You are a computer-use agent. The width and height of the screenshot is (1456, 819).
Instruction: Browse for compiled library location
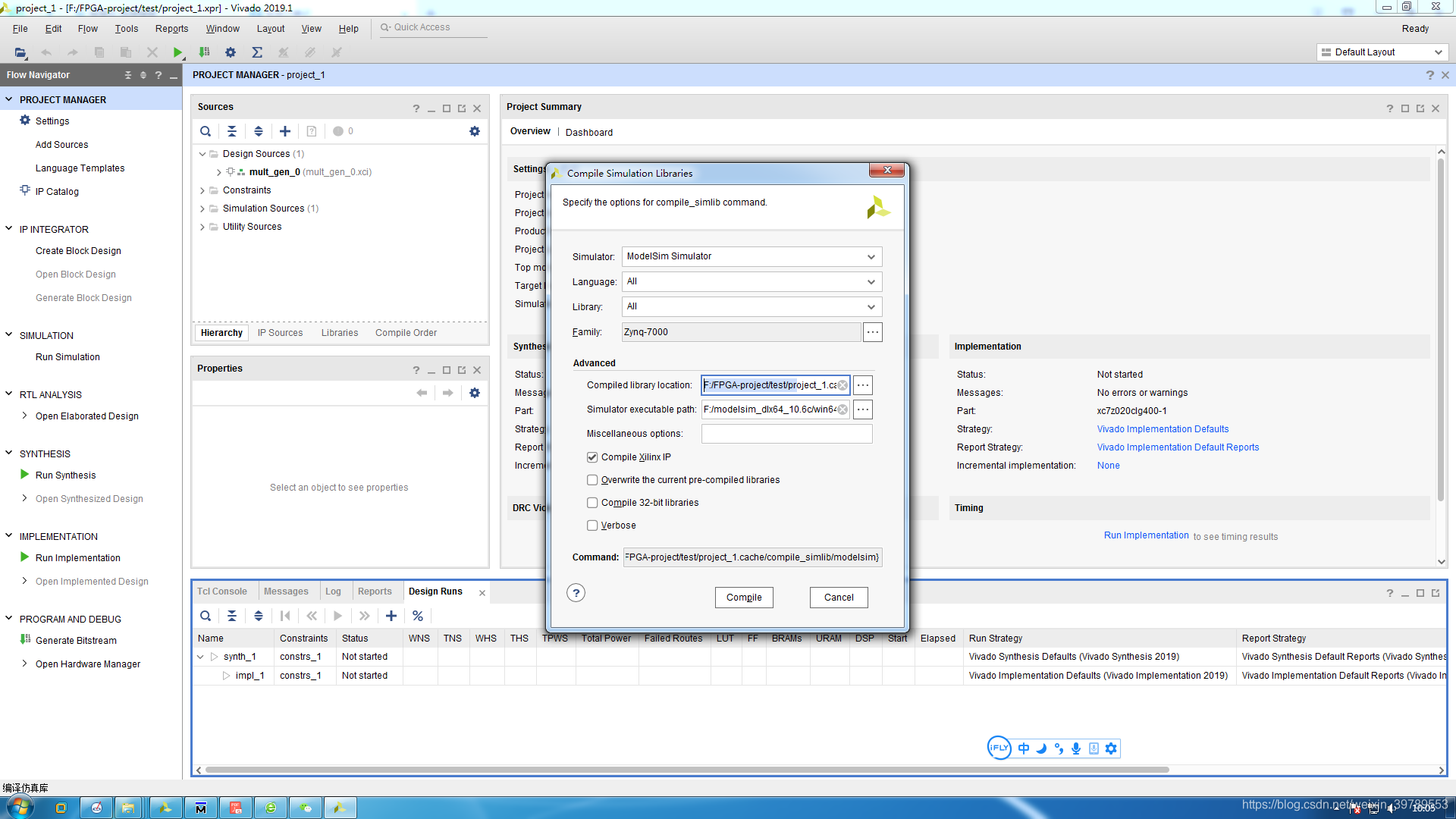863,385
